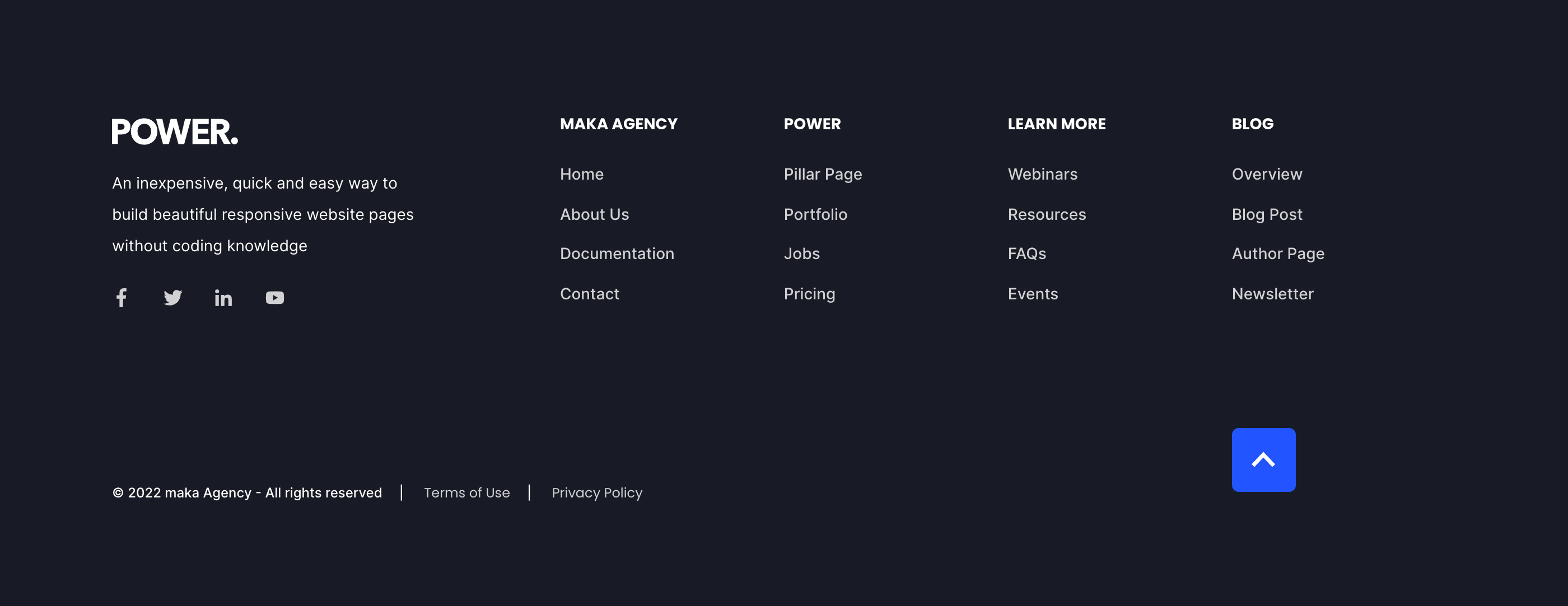Click the BLOG column heading
This screenshot has height=606, width=1568.
(1253, 124)
